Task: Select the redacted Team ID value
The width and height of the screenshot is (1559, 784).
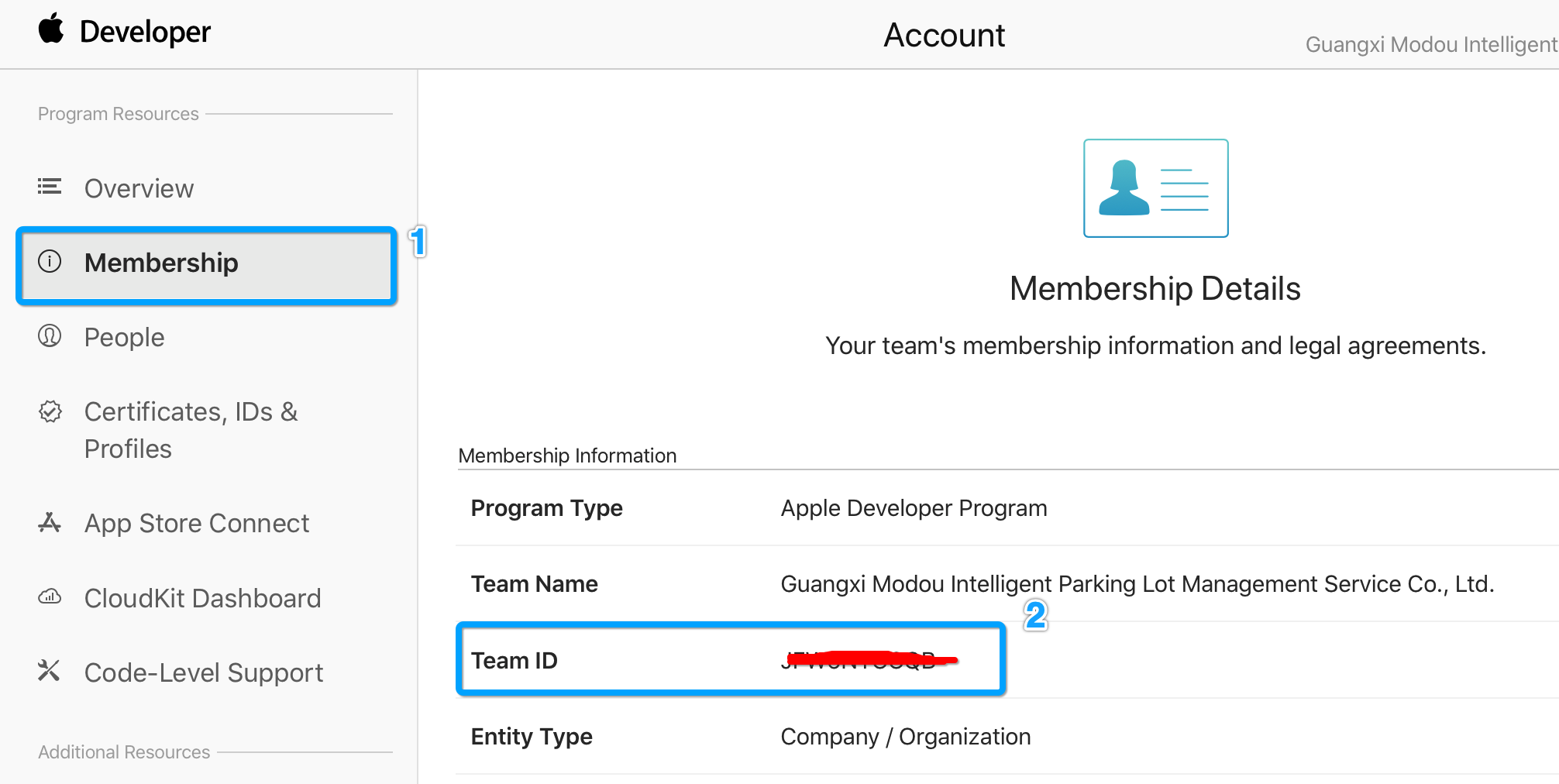Action: coord(869,660)
